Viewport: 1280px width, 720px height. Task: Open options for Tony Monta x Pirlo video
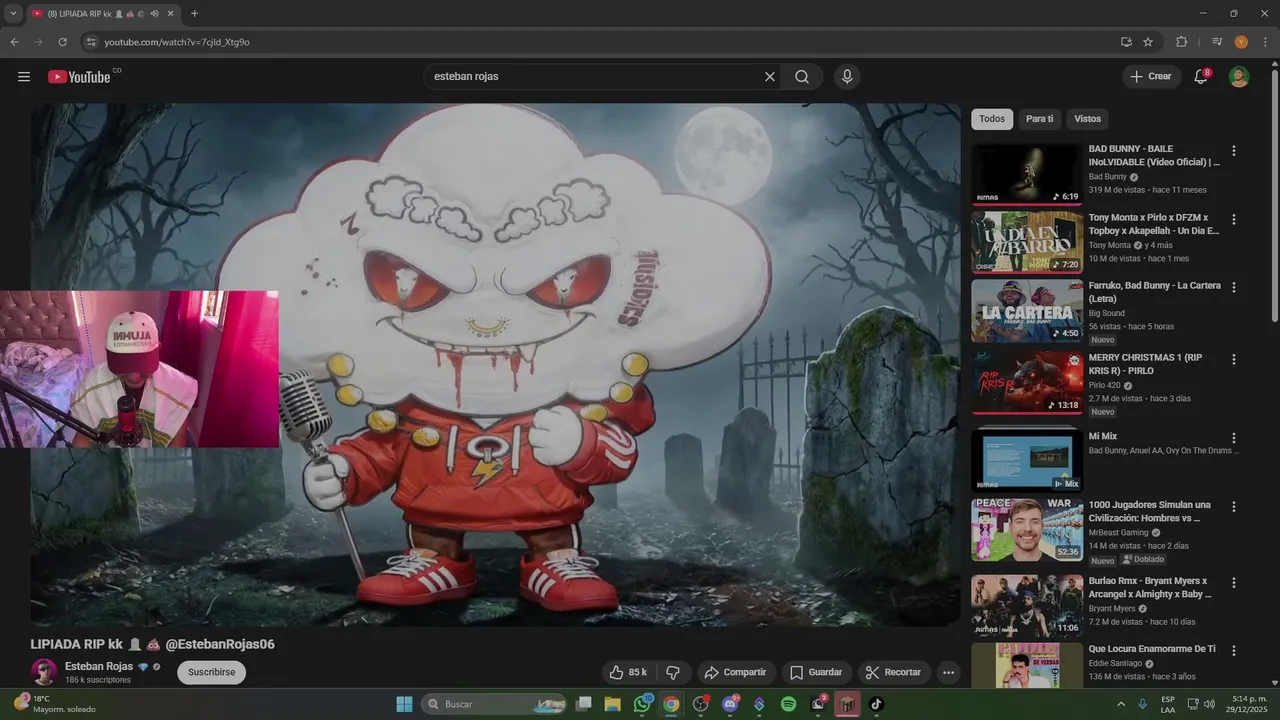(1233, 219)
